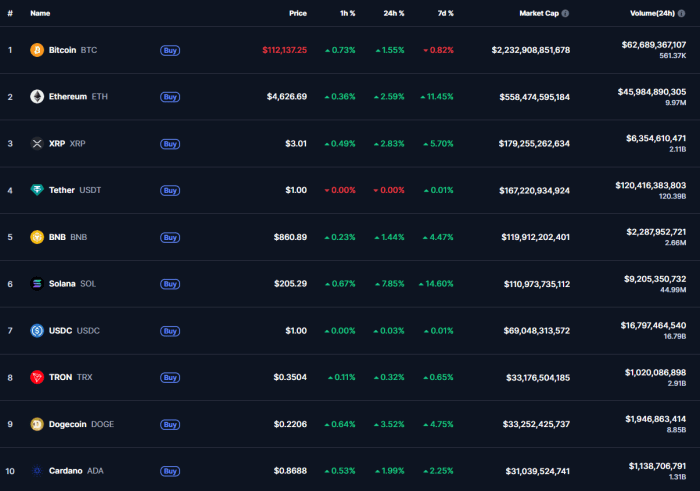
Task: Open the TRON TRX name link
Action: [71, 377]
